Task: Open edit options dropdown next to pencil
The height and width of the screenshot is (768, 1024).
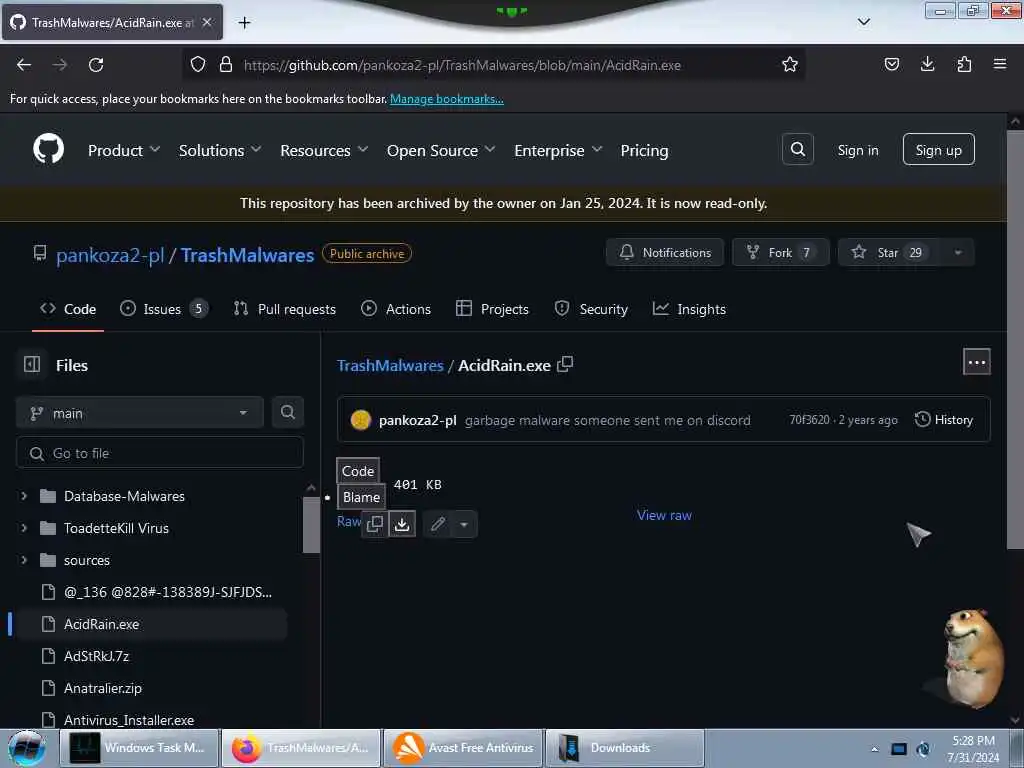Action: [x=464, y=524]
